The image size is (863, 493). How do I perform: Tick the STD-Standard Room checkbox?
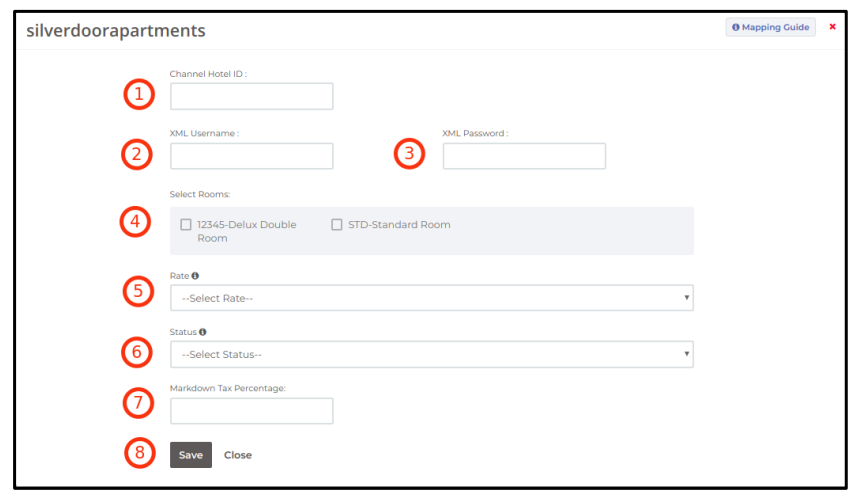[337, 224]
